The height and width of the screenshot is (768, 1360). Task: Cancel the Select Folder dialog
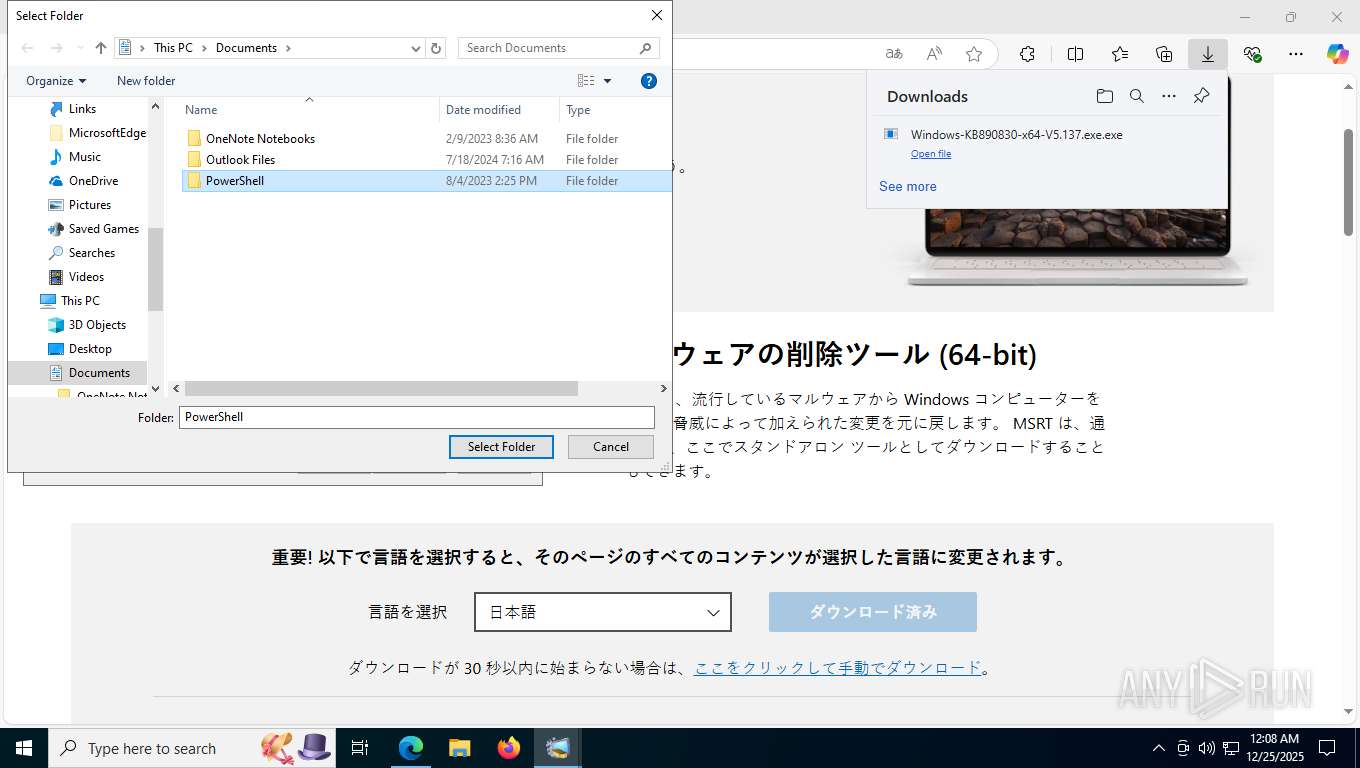[610, 447]
